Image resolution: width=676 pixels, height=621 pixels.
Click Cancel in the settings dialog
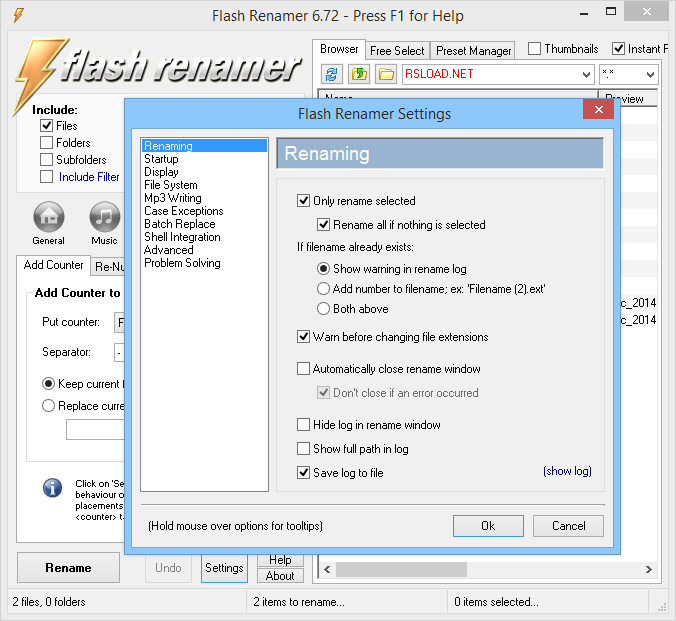click(568, 526)
